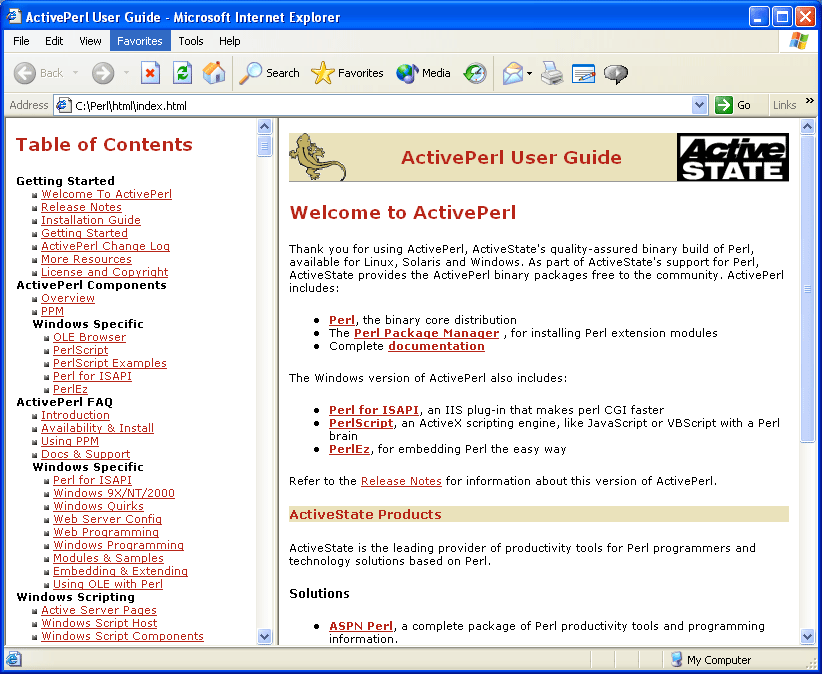
Task: Open the Embedding & Extending link
Action: pyautogui.click(x=120, y=571)
